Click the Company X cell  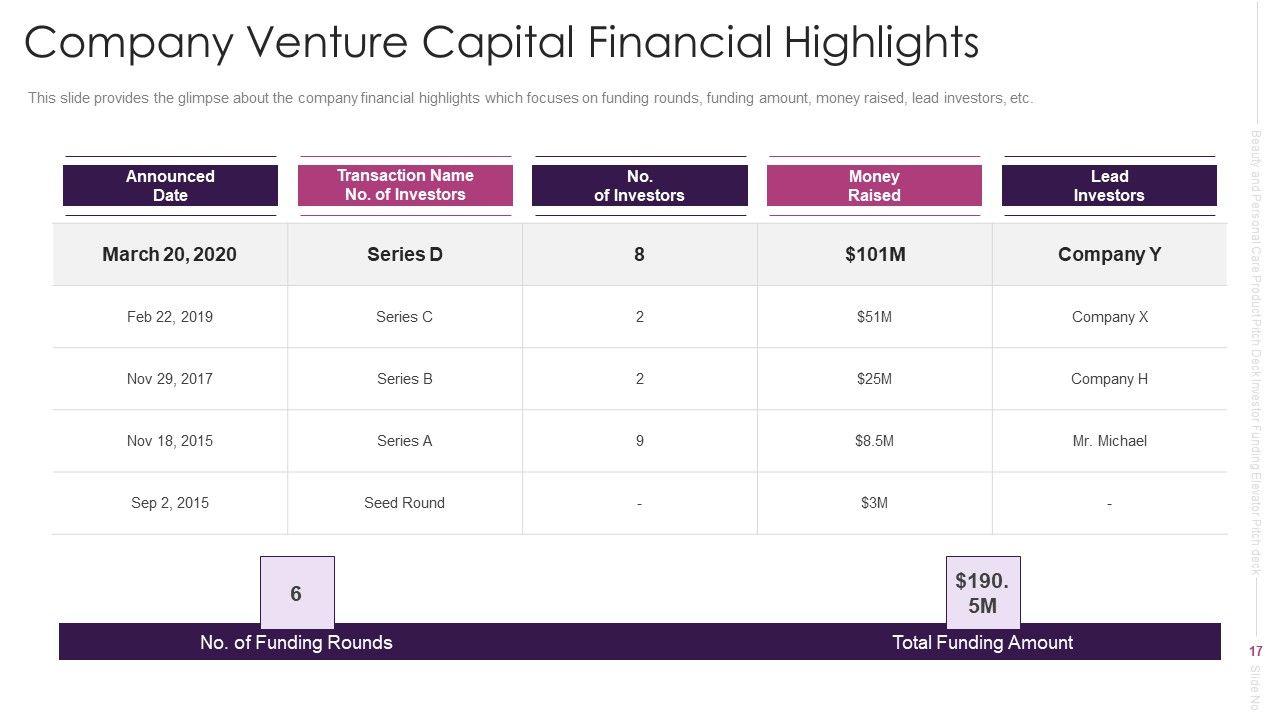pos(1109,317)
